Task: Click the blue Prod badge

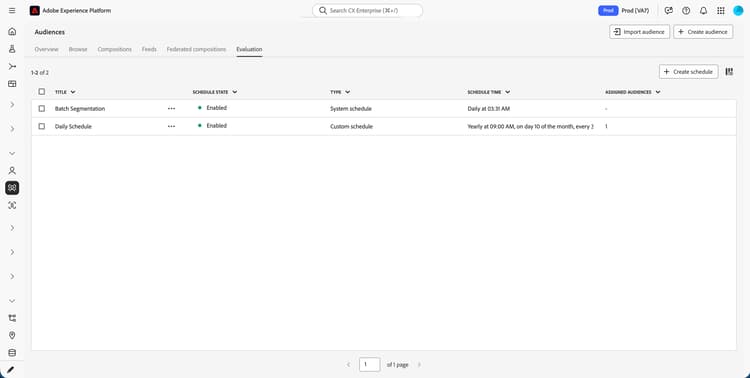Action: coord(608,11)
